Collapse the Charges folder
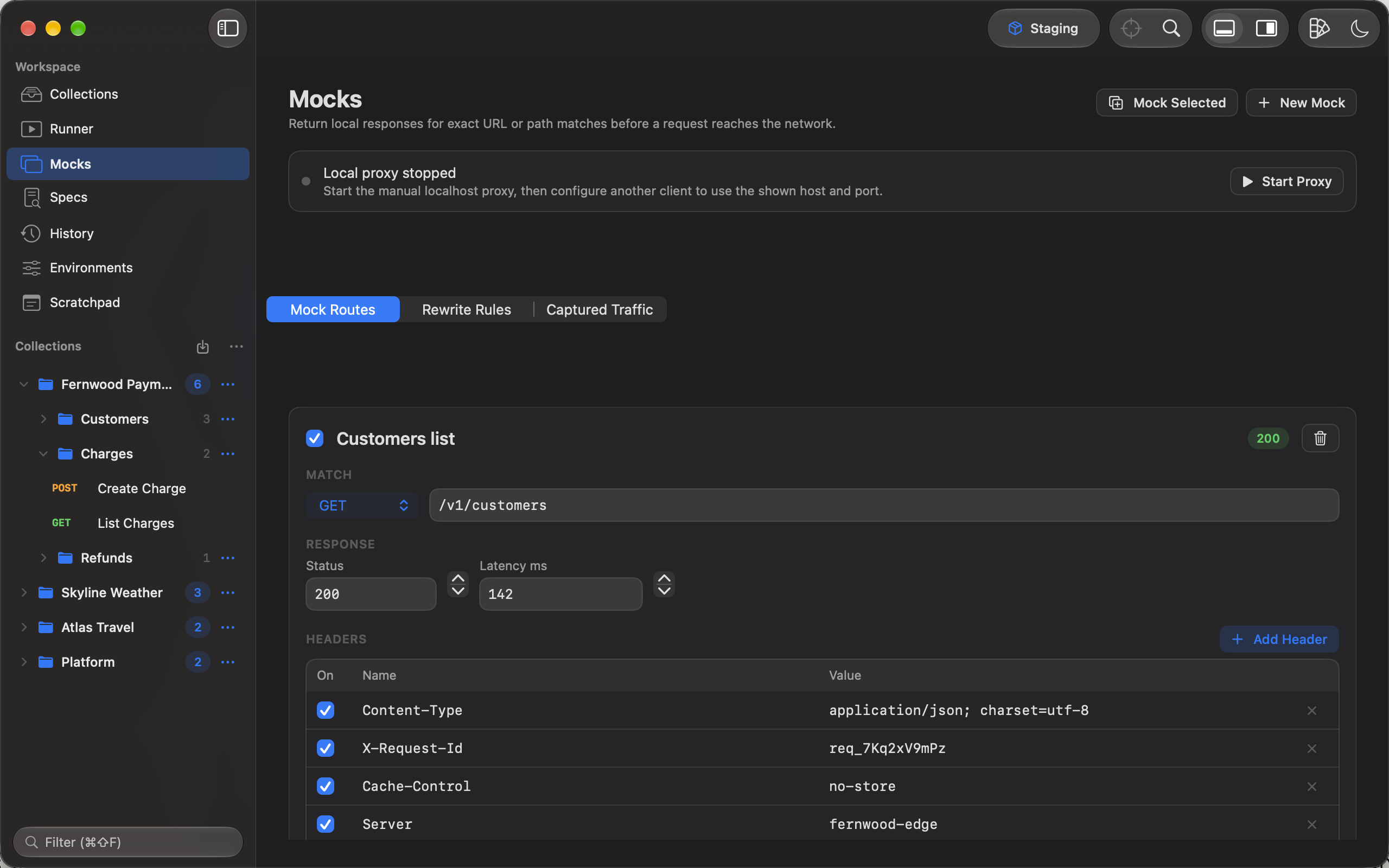Image resolution: width=1389 pixels, height=868 pixels. tap(43, 454)
